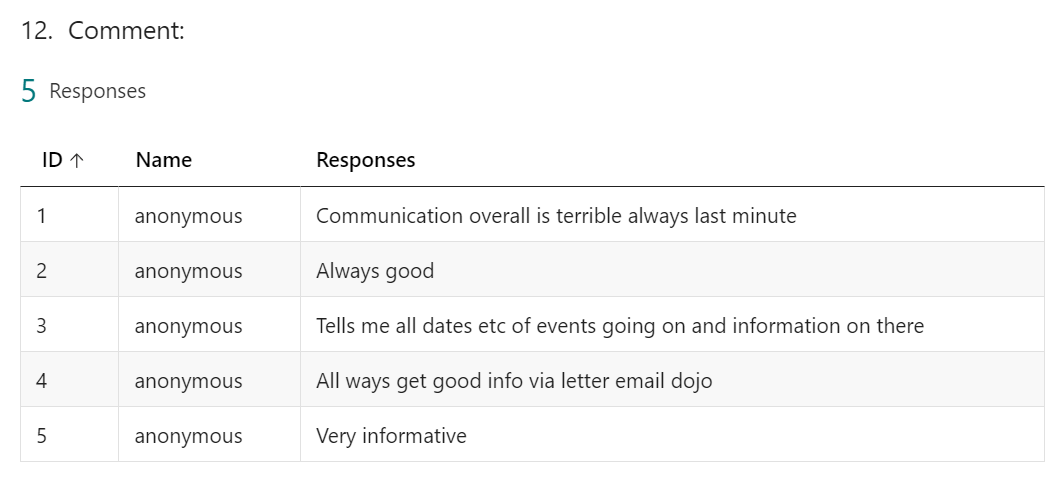The height and width of the screenshot is (490, 1057).
Task: Open the '12. Comment:' question title
Action: 102,30
